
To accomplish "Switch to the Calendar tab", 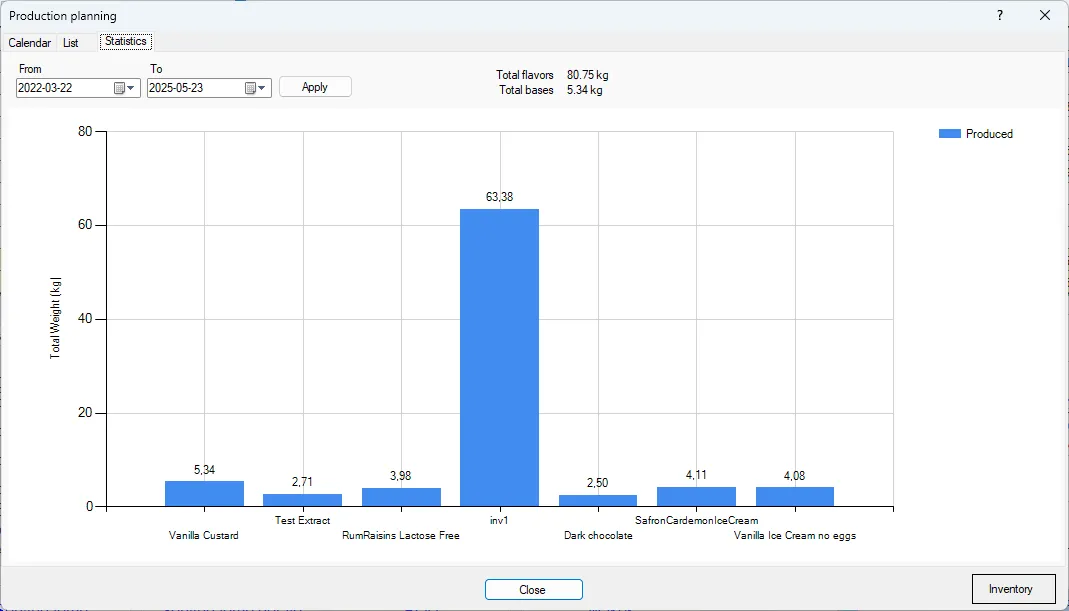I will 29,42.
